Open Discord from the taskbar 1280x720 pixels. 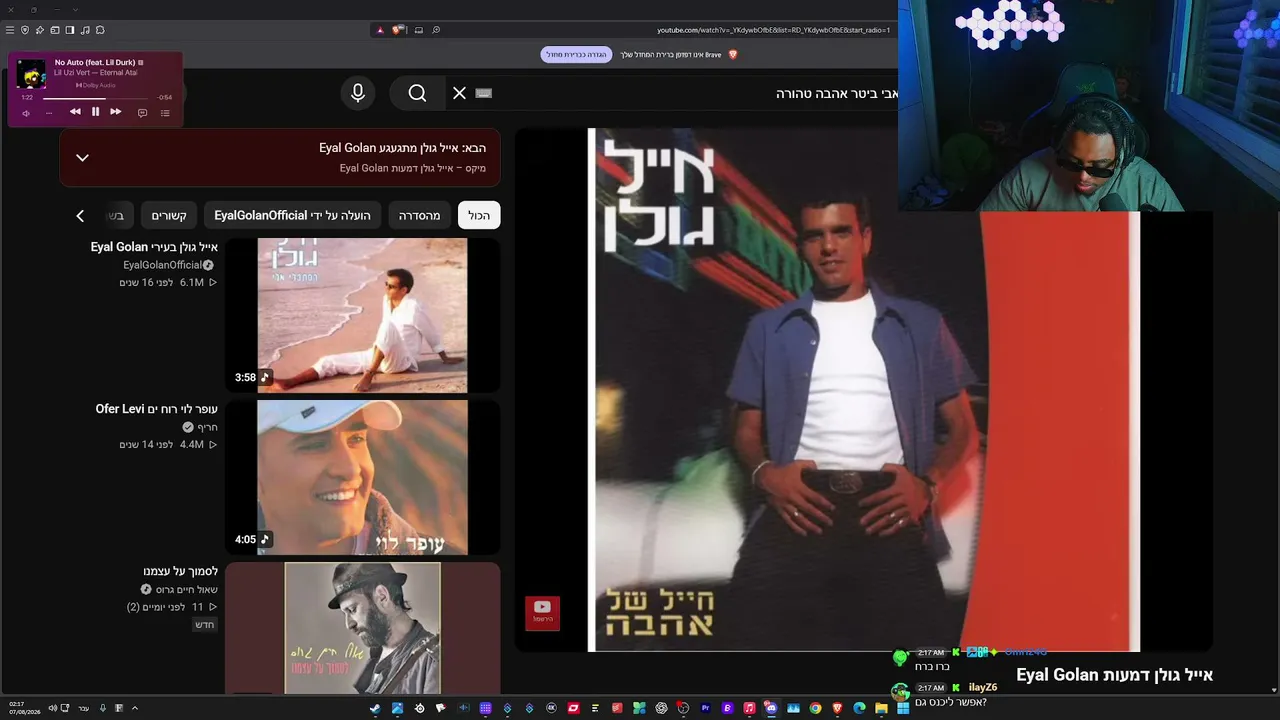point(771,708)
